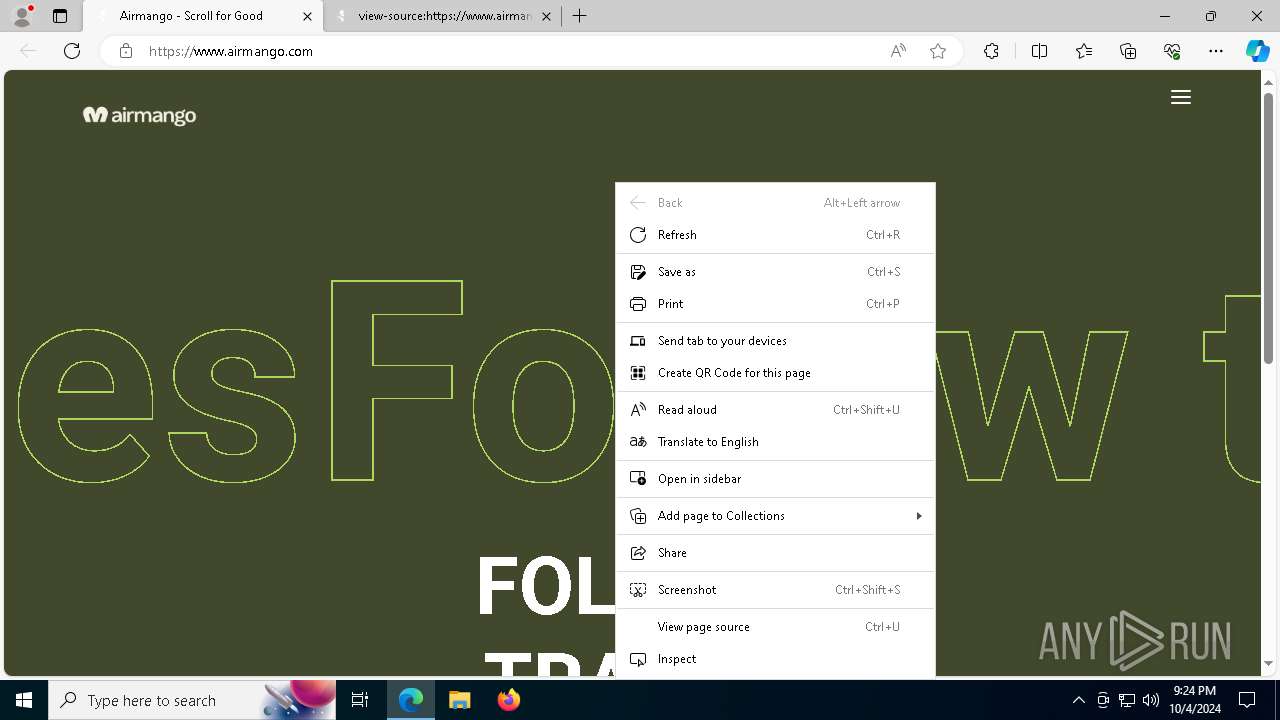Open the Edge profile icon
Screen dimensions: 1280x720
pyautogui.click(x=22, y=16)
